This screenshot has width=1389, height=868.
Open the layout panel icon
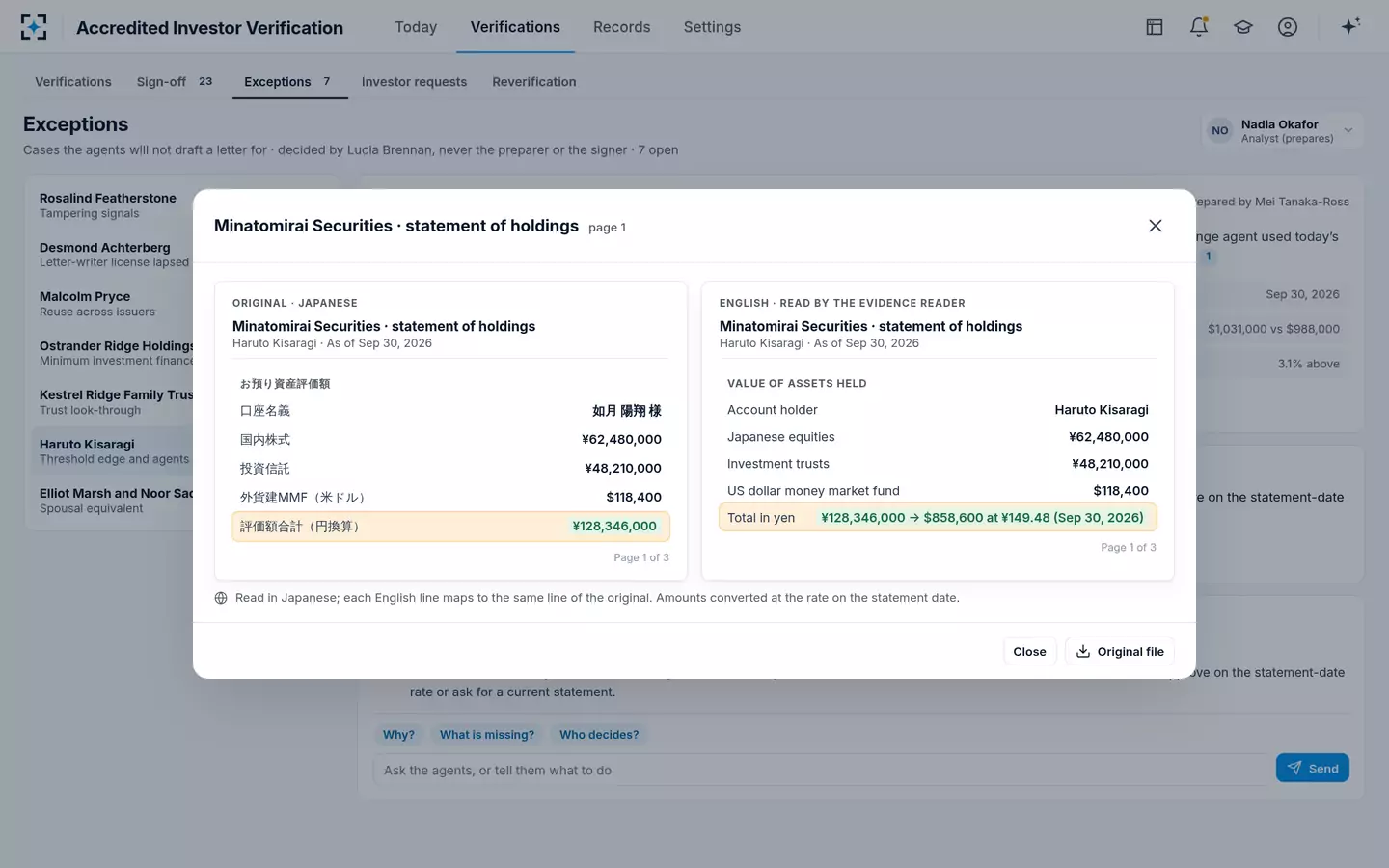tap(1155, 27)
